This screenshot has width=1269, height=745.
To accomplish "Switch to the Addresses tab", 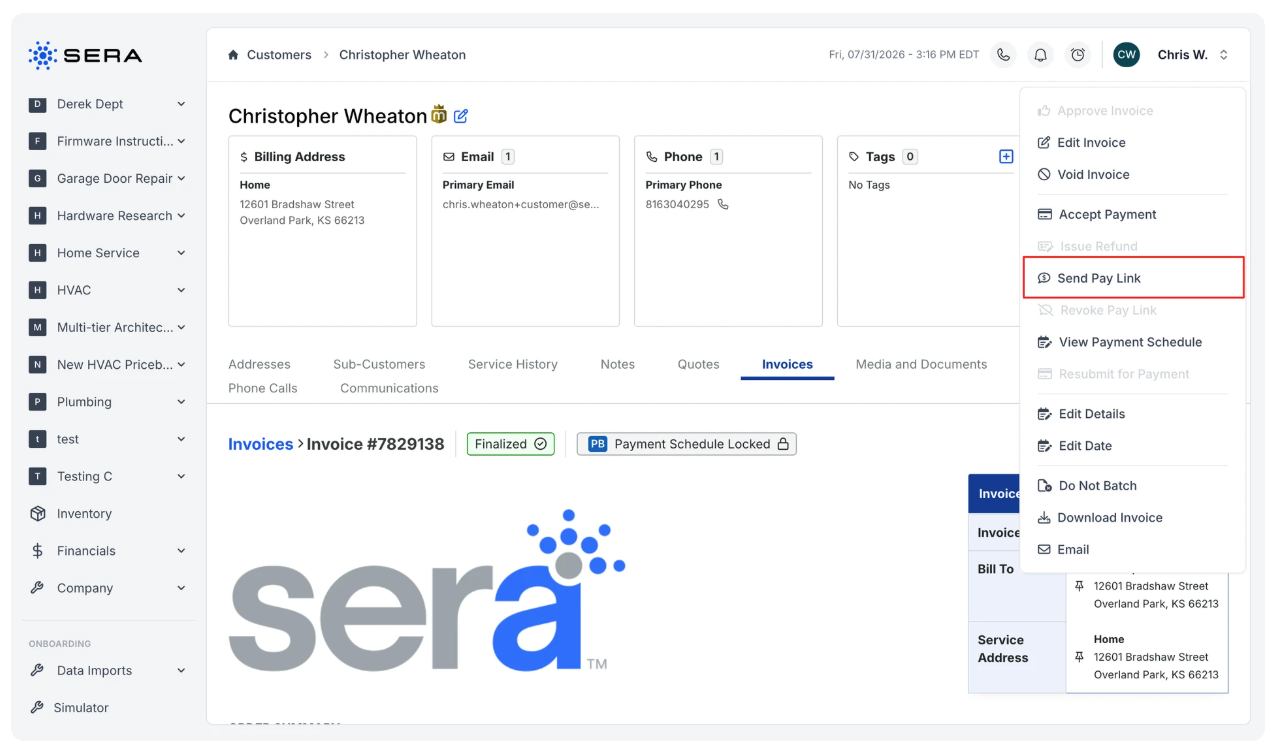I will click(259, 364).
